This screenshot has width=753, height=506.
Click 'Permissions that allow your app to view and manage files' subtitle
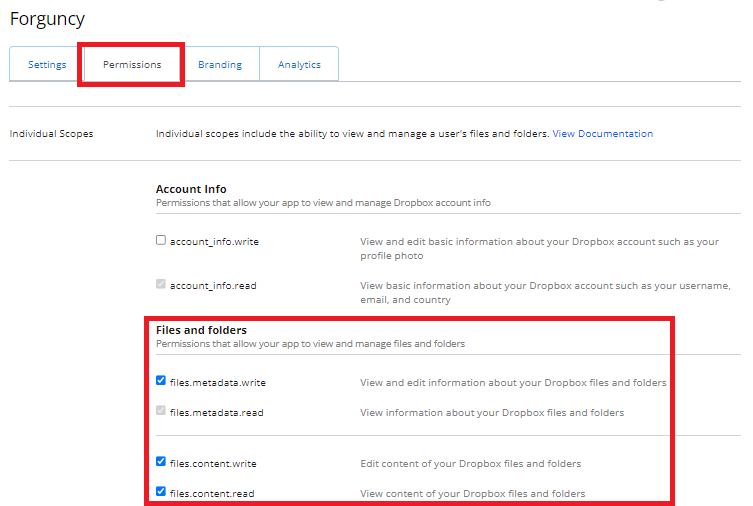tap(310, 344)
